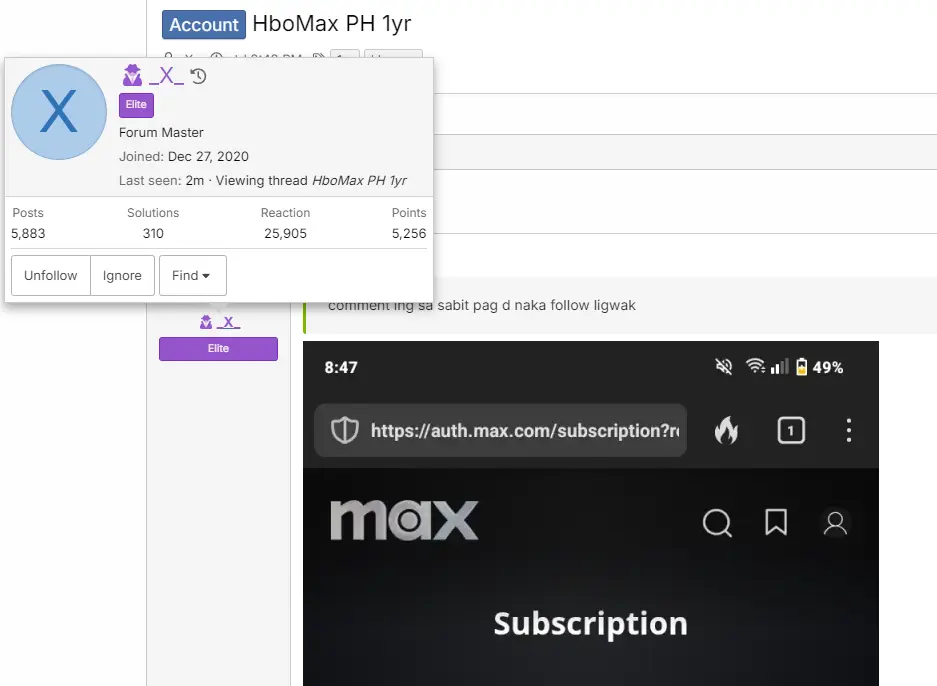Click the Posts count 5,883
The width and height of the screenshot is (937, 686).
click(x=28, y=234)
